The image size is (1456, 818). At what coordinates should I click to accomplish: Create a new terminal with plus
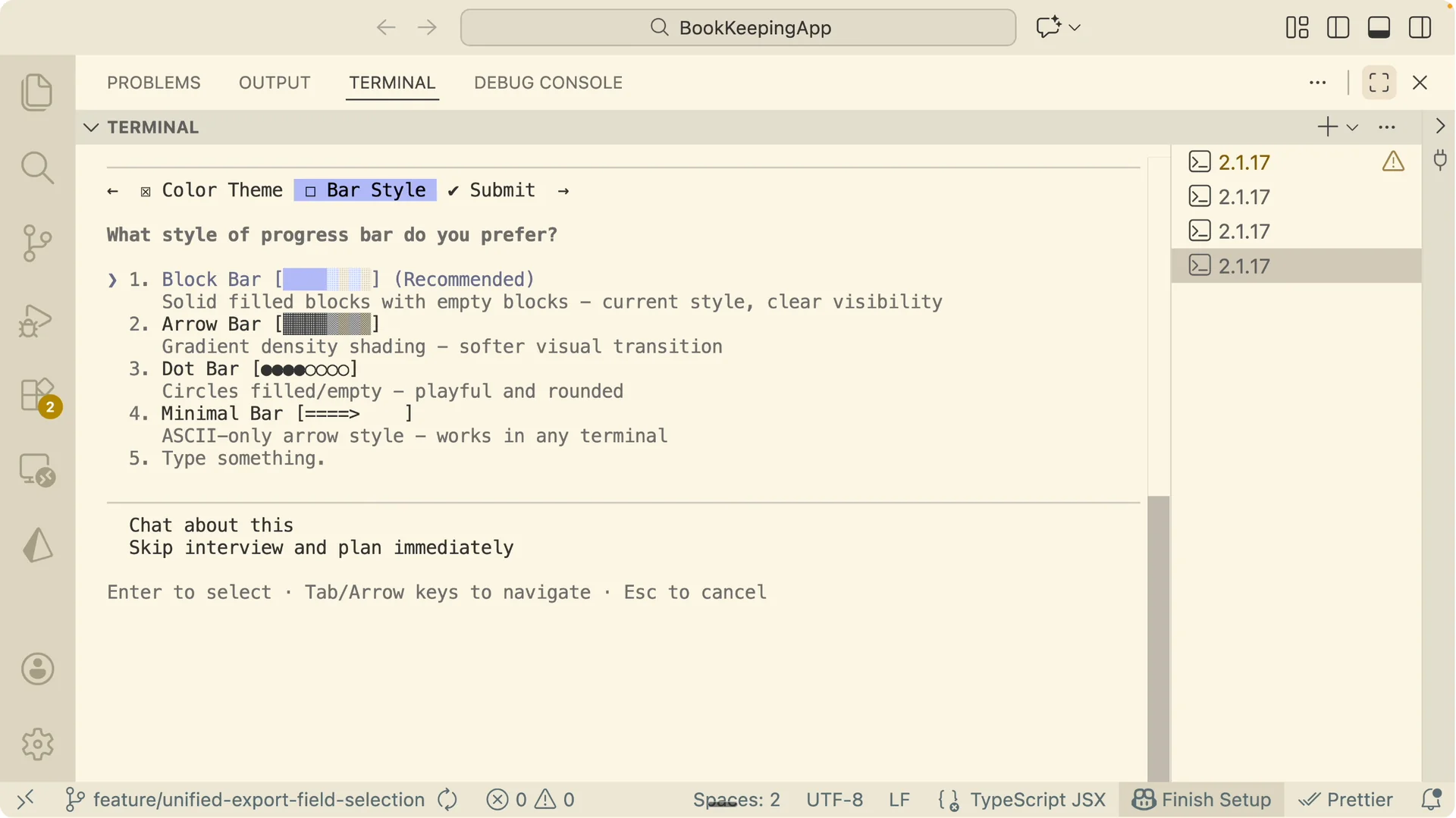click(1327, 127)
